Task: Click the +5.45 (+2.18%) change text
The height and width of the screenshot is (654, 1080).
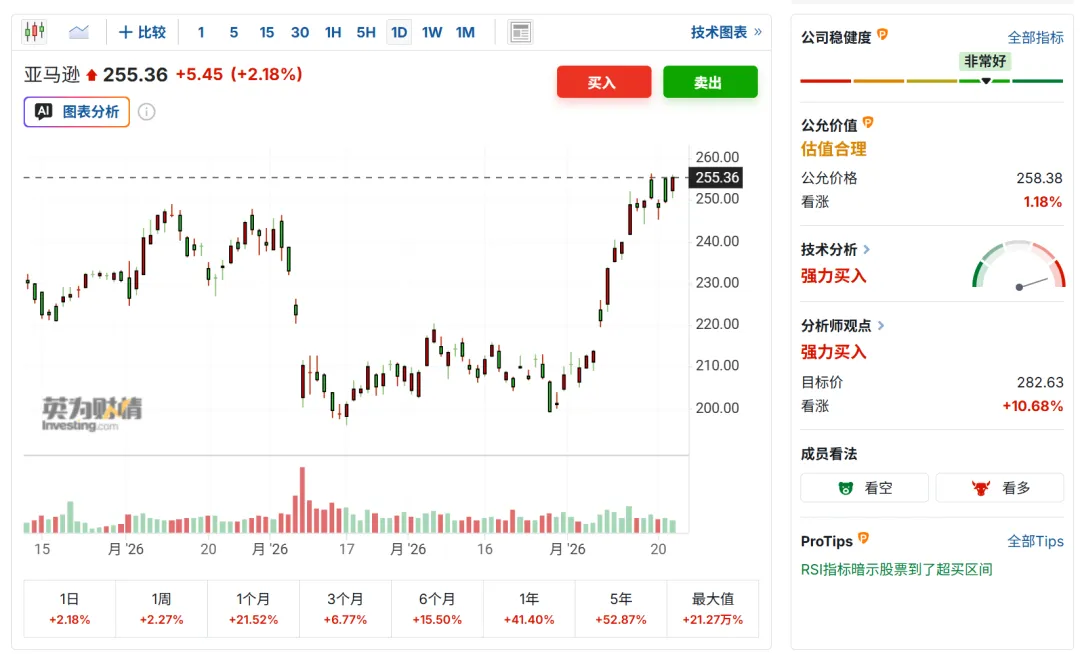Action: (239, 74)
